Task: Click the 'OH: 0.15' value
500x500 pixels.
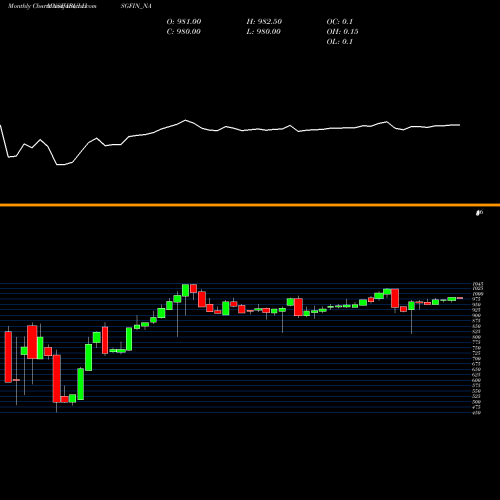Action: click(x=342, y=31)
